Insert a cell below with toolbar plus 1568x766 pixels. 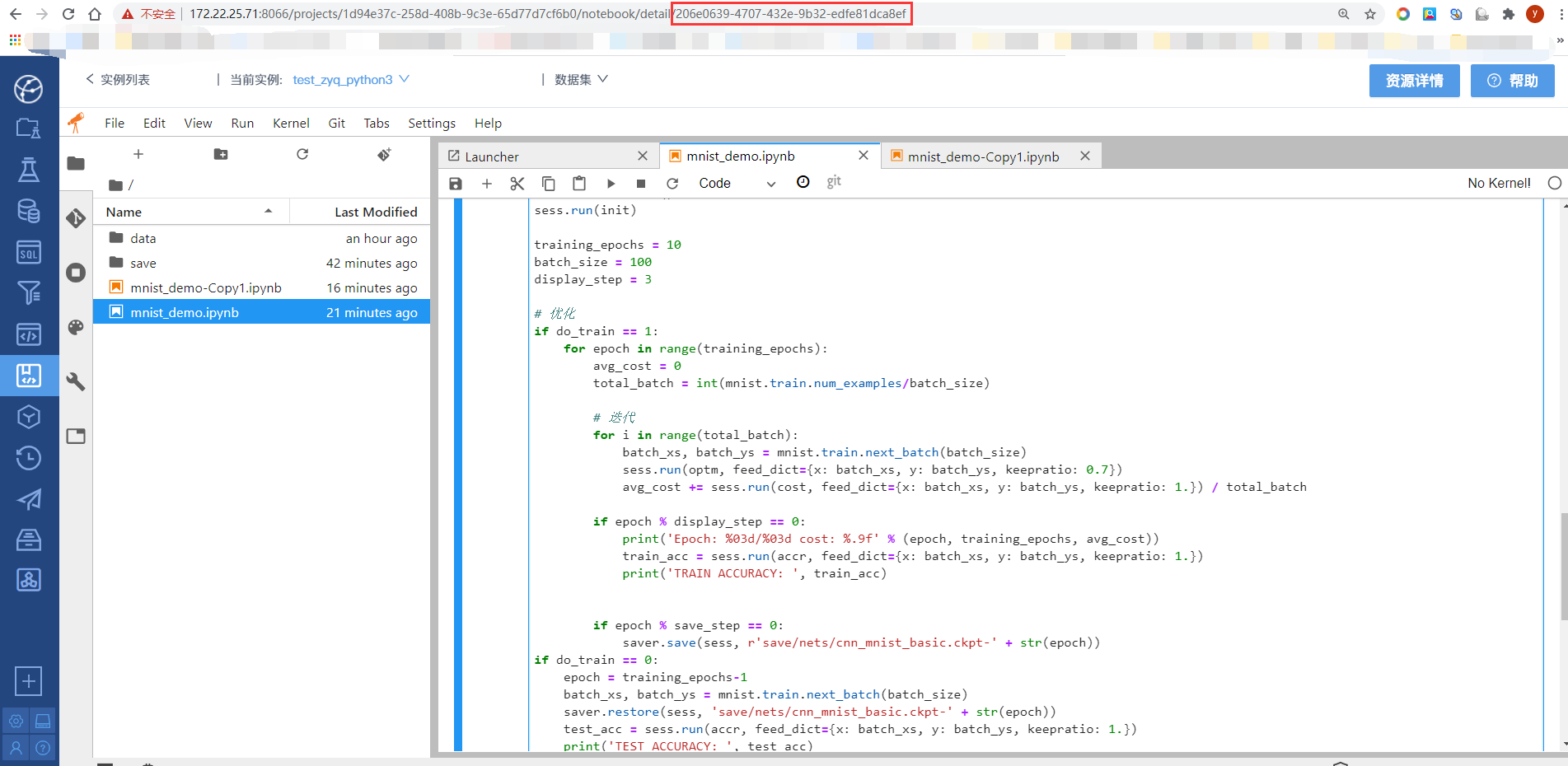(487, 183)
